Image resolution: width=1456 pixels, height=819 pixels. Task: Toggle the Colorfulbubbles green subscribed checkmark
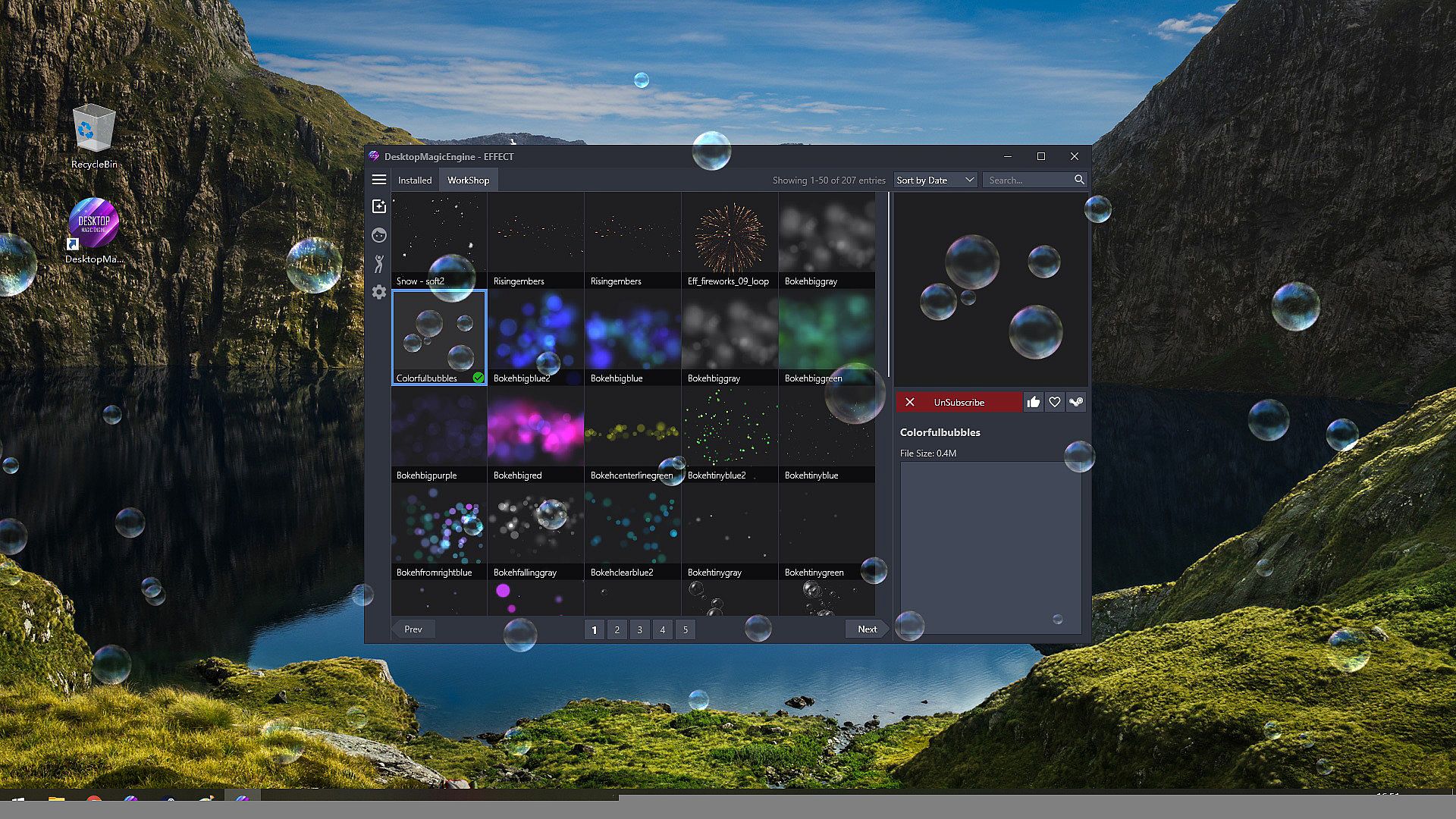click(478, 378)
